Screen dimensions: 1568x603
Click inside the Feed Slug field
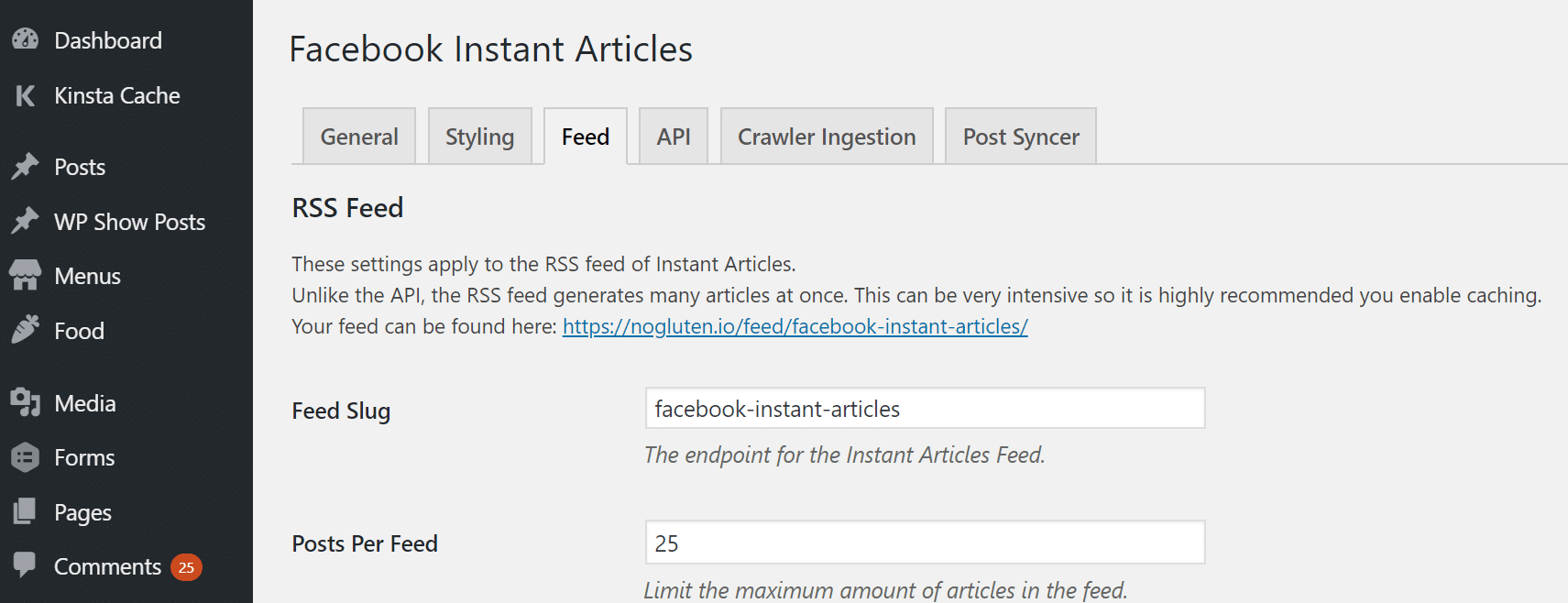(x=924, y=409)
